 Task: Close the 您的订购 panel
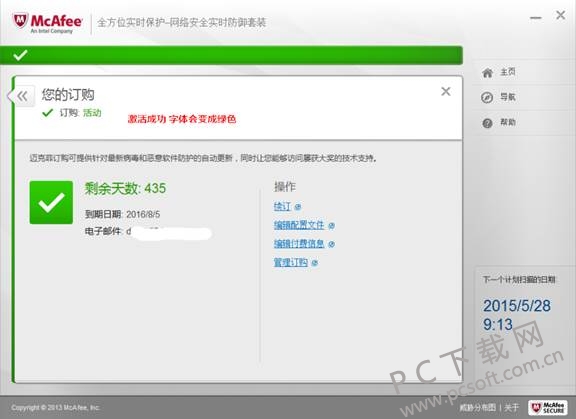446,91
